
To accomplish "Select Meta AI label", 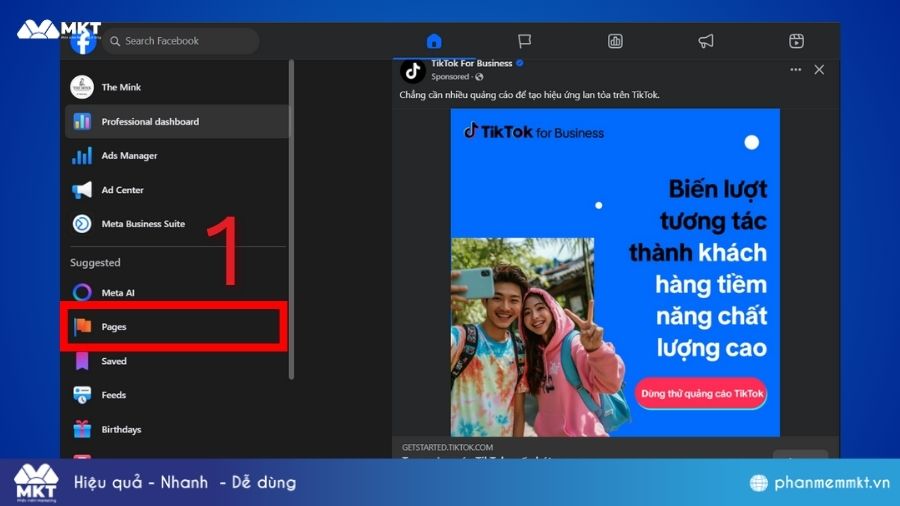I will click(x=118, y=293).
